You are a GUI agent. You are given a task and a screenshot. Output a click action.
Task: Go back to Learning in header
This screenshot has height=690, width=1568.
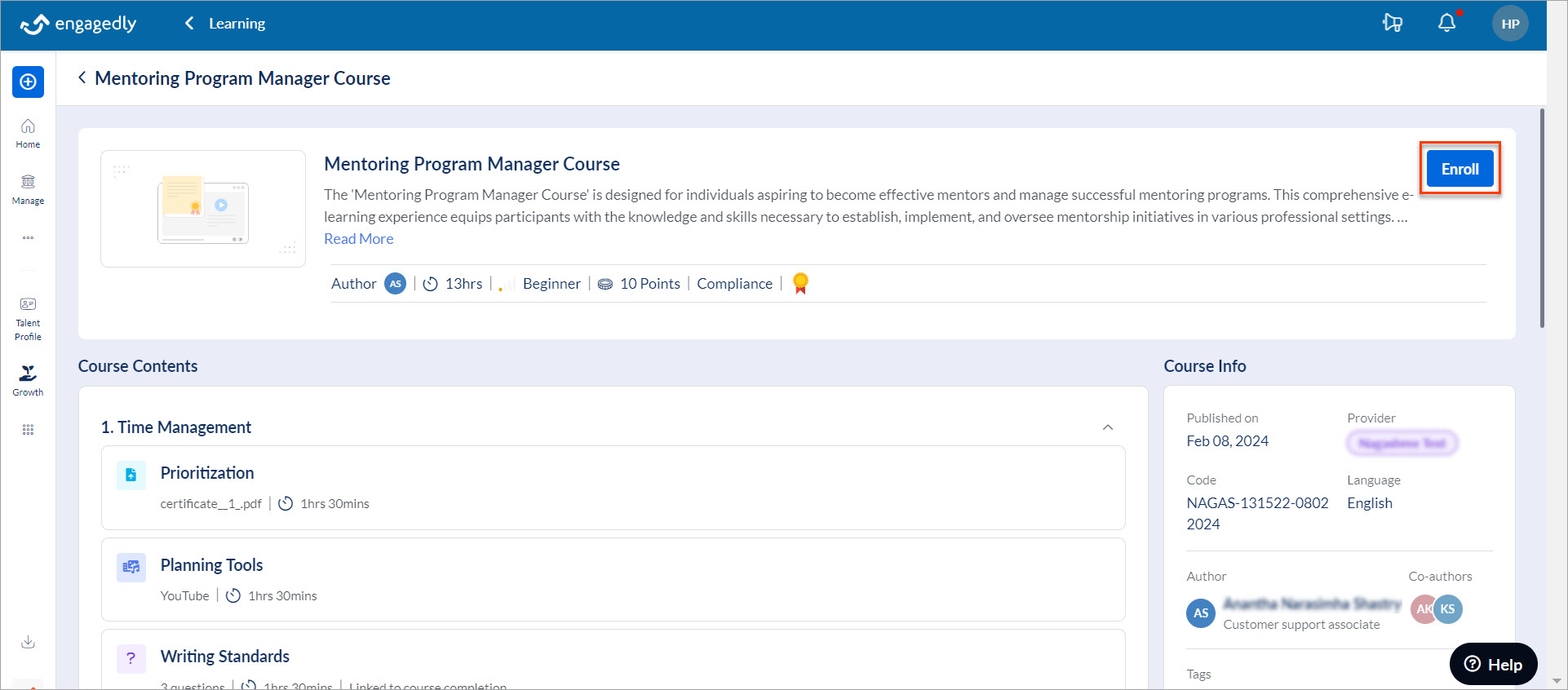225,24
